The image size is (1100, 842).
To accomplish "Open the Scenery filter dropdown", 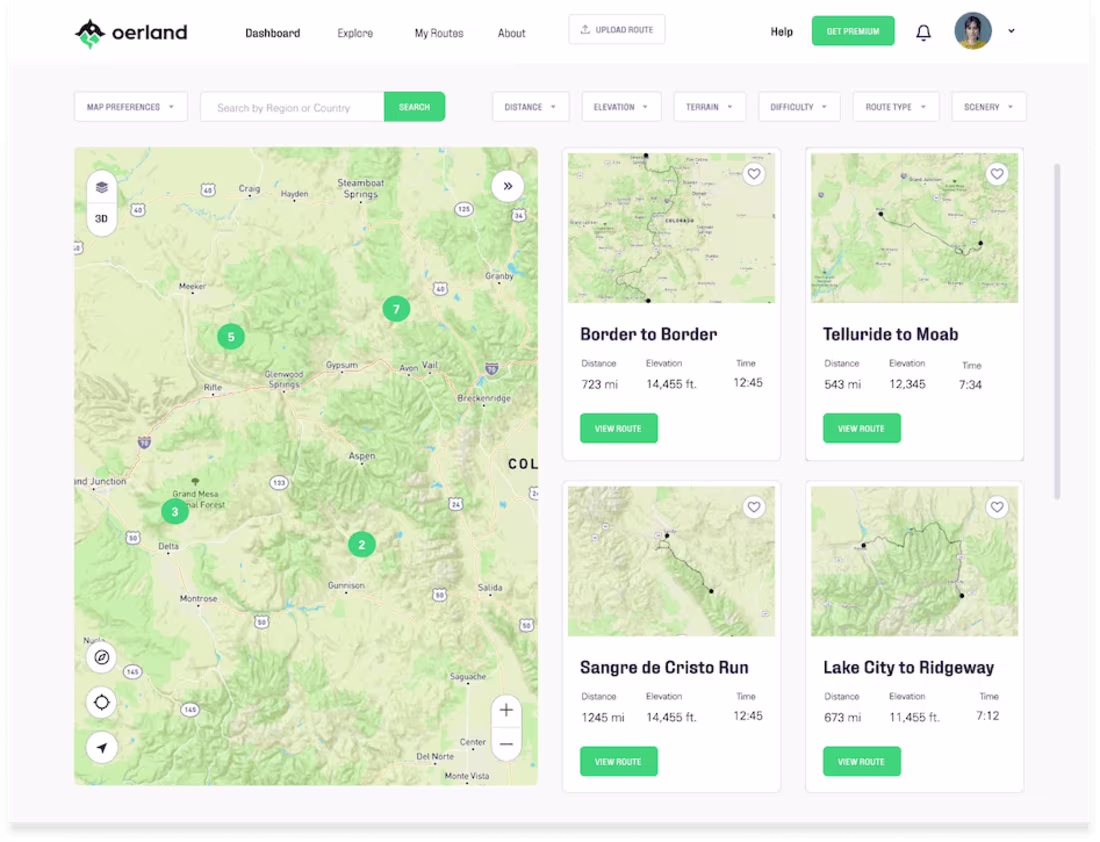I will [x=988, y=107].
